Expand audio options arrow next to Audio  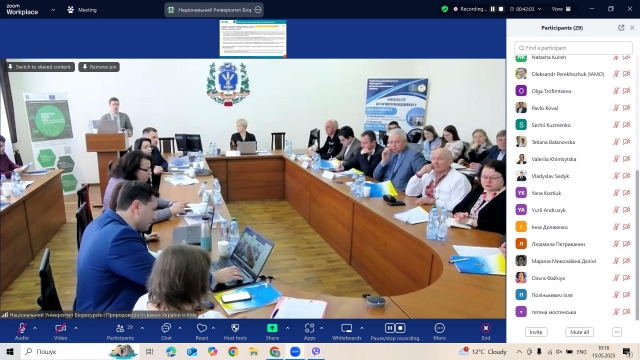[35, 328]
